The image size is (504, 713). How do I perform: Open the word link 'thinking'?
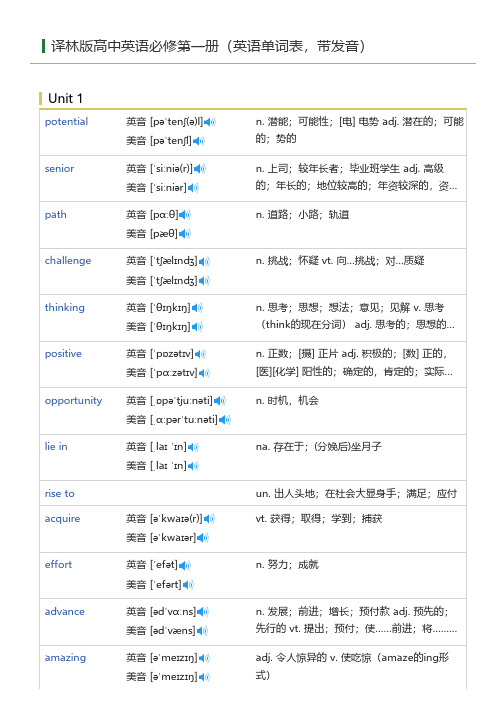pyautogui.click(x=65, y=308)
